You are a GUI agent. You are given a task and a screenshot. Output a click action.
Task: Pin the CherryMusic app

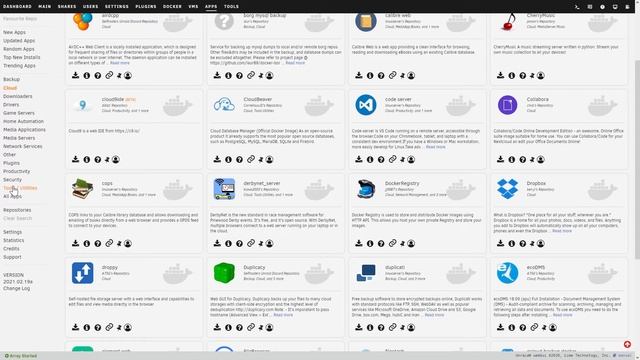click(532, 75)
